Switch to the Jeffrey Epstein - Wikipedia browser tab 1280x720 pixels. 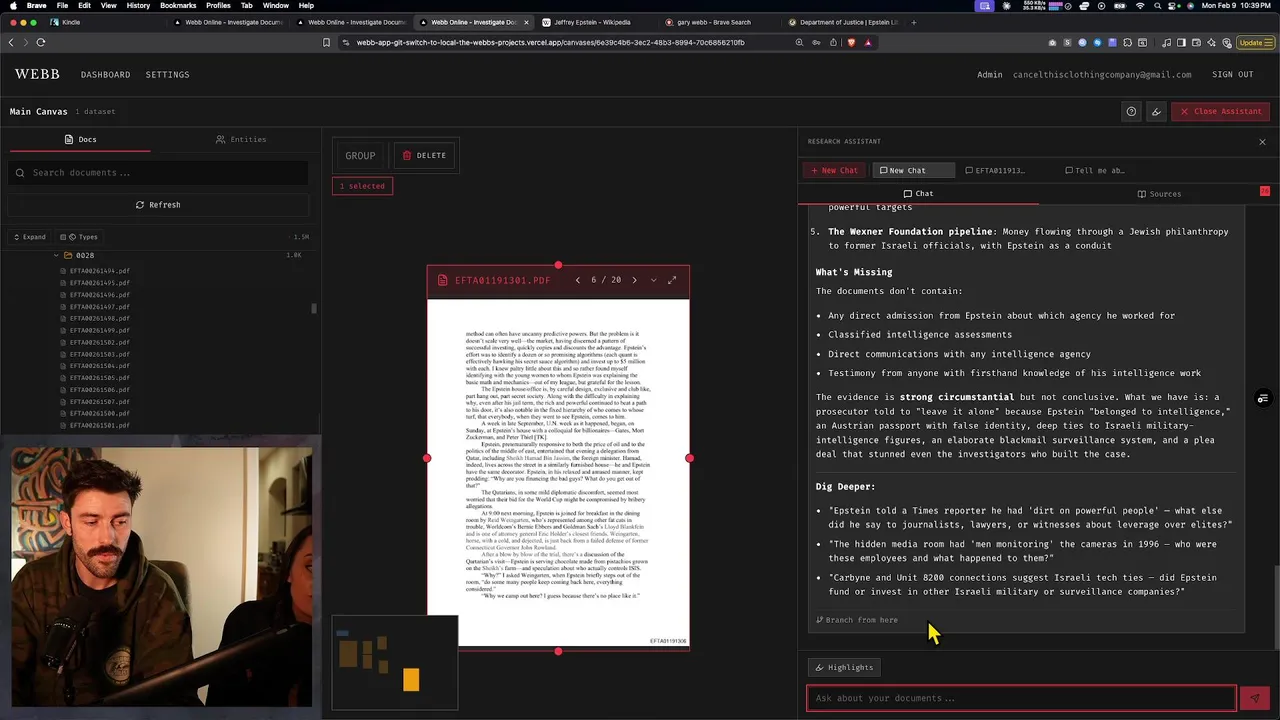[x=593, y=22]
